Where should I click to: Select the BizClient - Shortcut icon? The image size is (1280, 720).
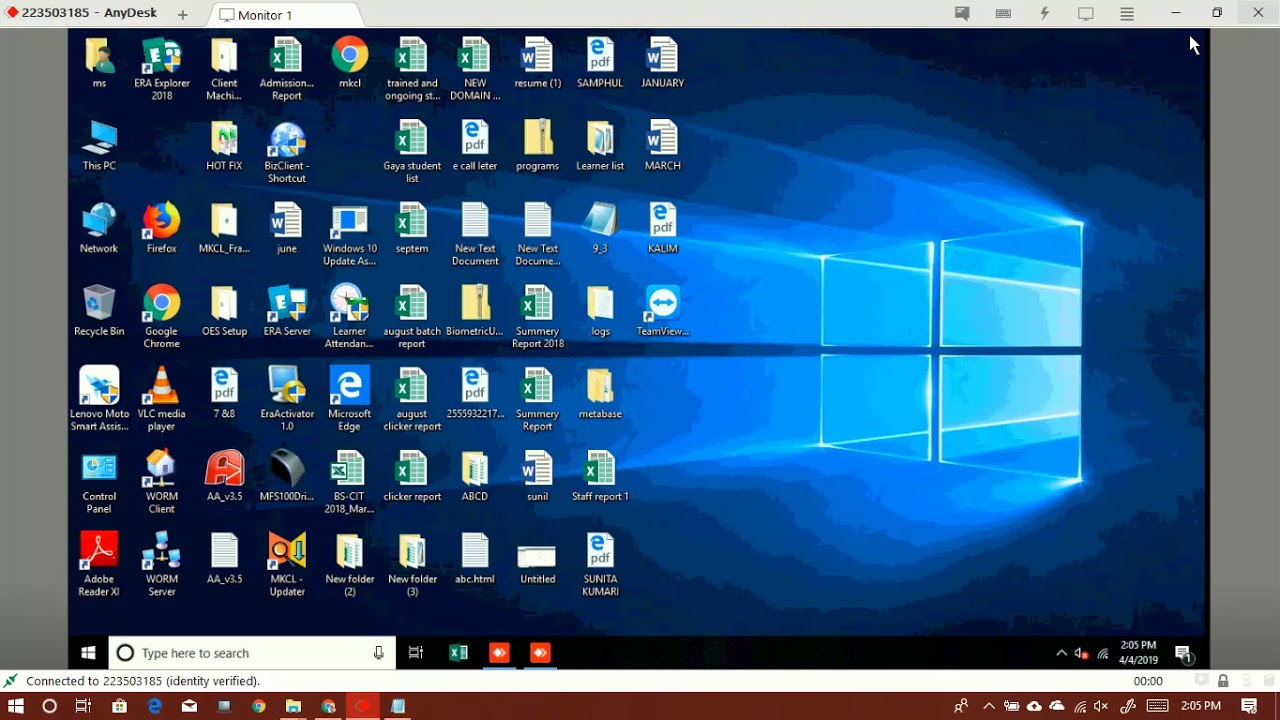tap(287, 152)
